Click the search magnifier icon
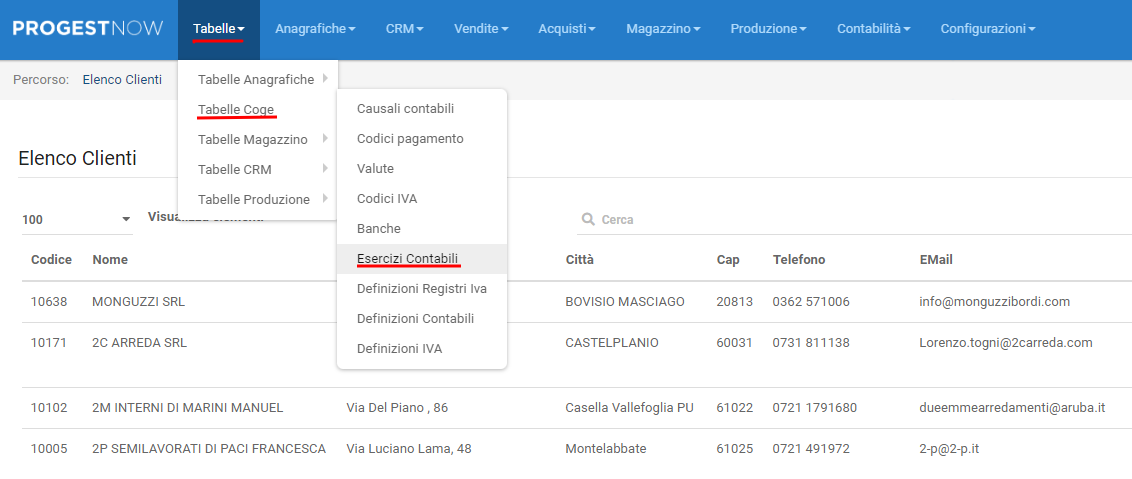The width and height of the screenshot is (1132, 479). pyautogui.click(x=587, y=220)
